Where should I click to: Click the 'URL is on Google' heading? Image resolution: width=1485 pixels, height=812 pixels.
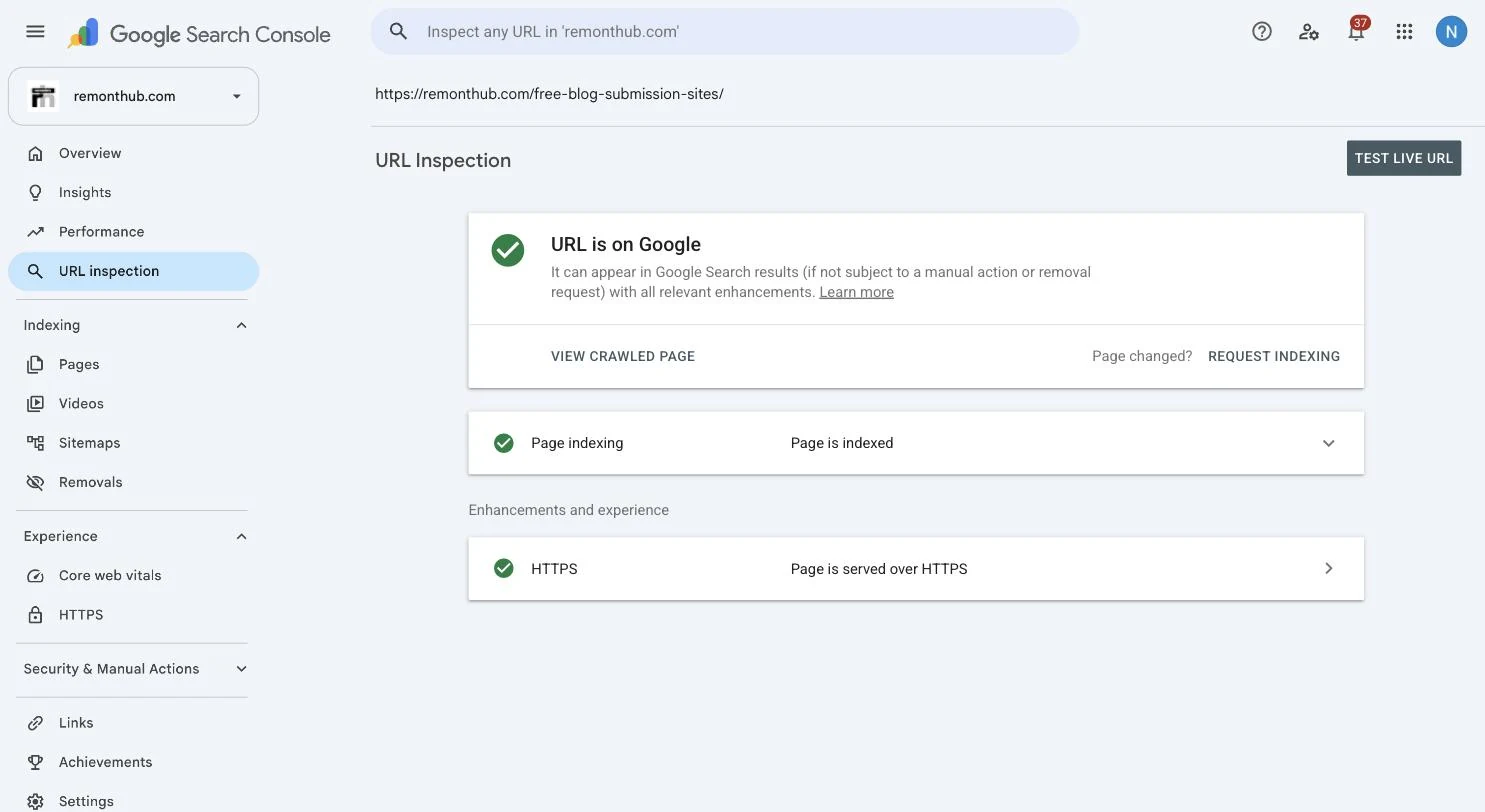(x=626, y=244)
